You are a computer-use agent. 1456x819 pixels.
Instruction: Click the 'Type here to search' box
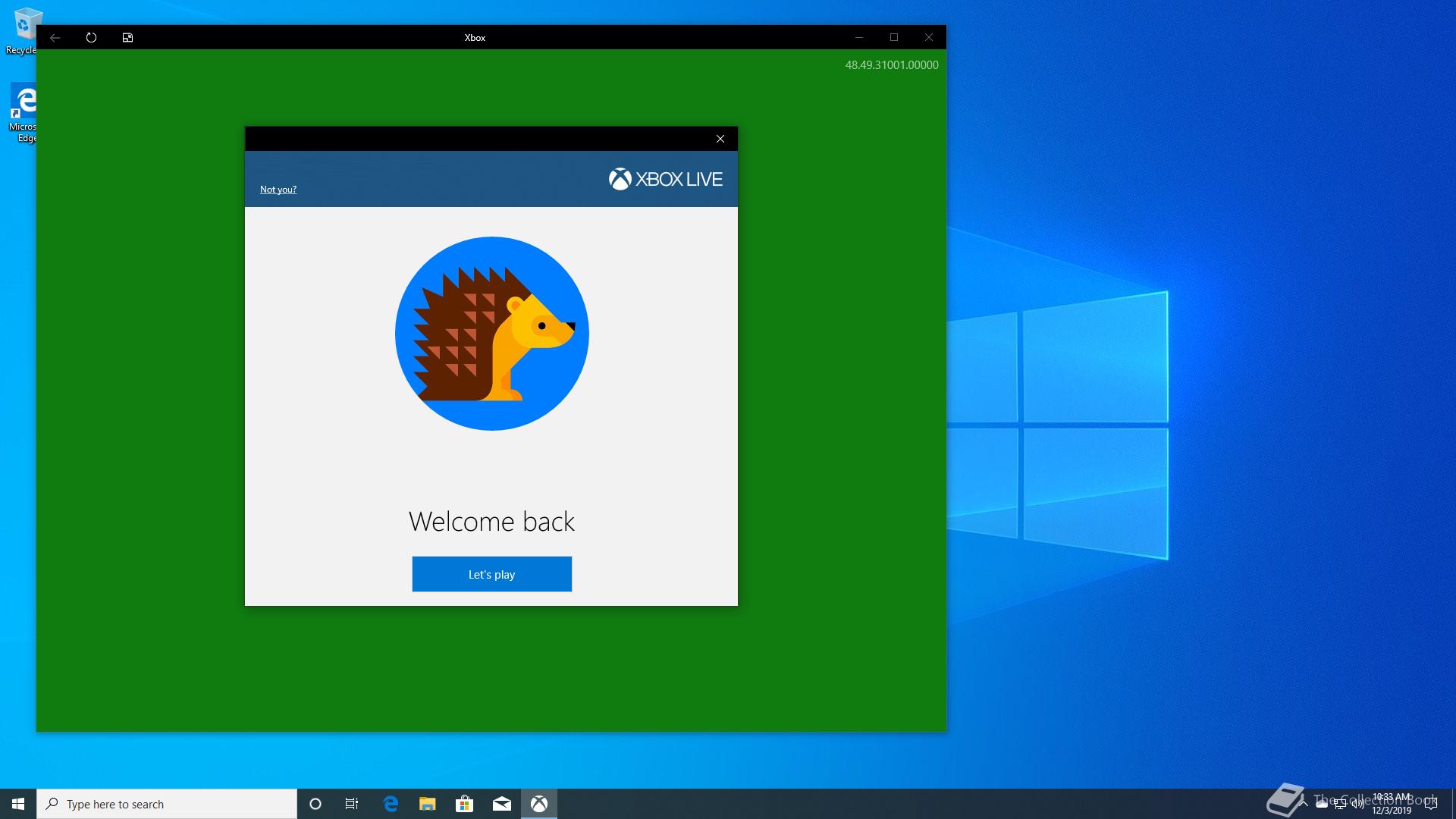coord(167,804)
